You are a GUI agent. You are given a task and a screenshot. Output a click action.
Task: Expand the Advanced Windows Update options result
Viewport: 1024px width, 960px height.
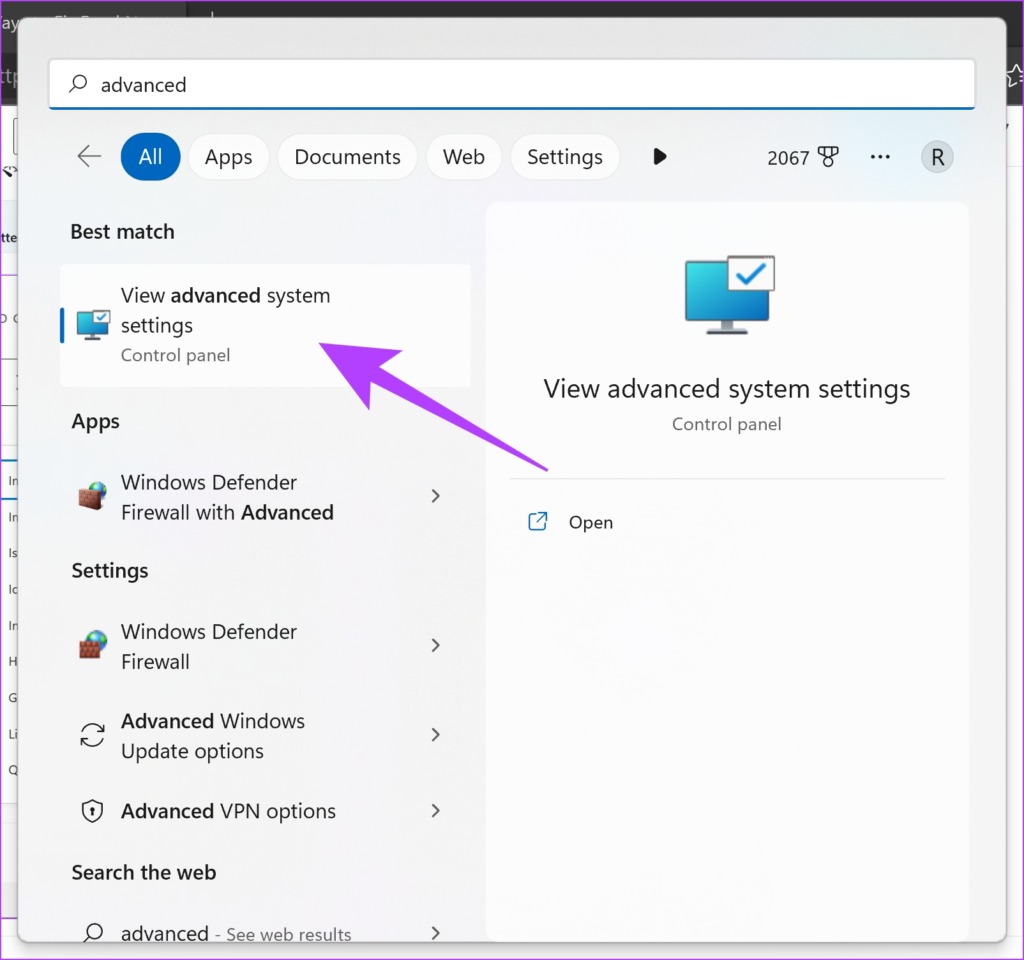435,735
